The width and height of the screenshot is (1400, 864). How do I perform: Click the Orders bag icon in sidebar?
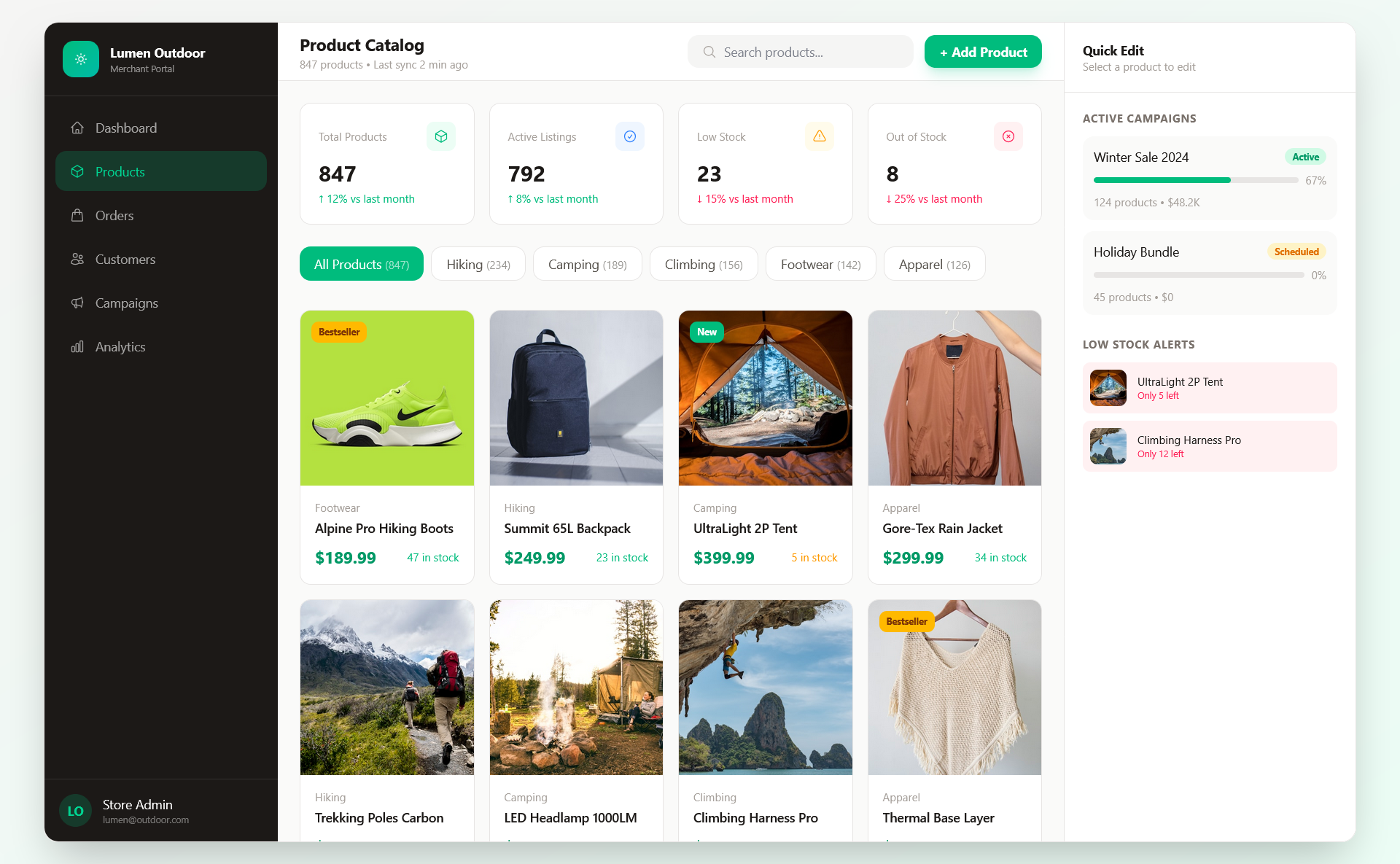point(77,215)
